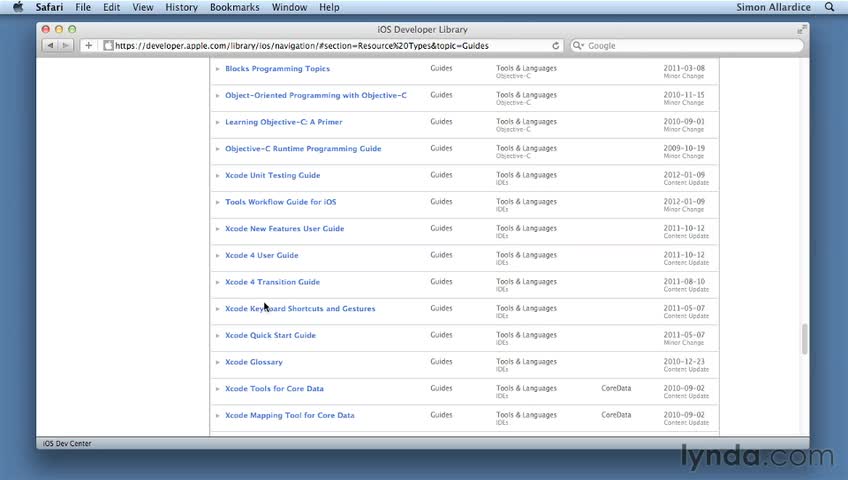Expand Xcode New Features User Guide row
The width and height of the screenshot is (848, 480).
[217, 229]
